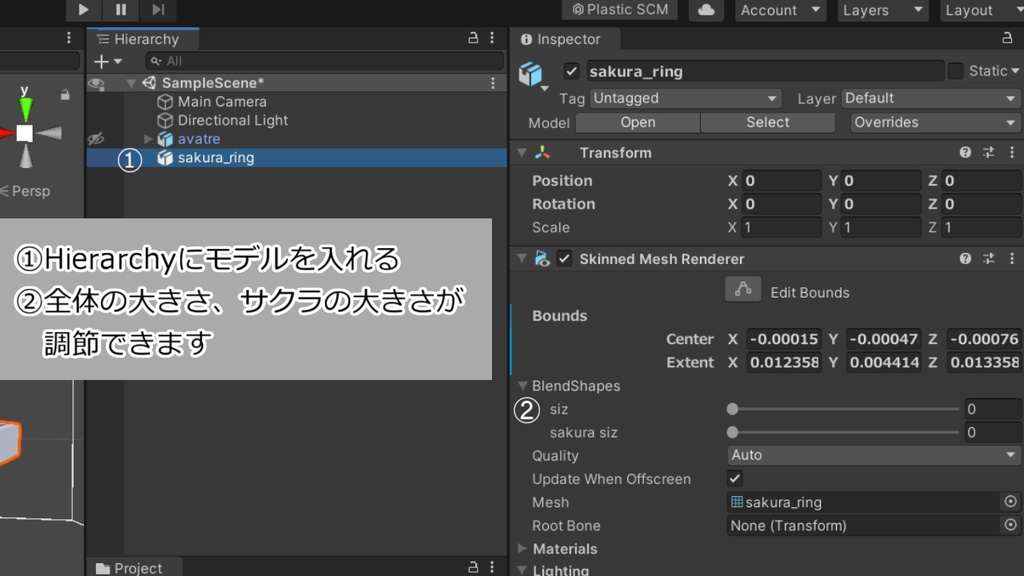Screen dimensions: 1024x576
Task: Collapse the BlendShapes section
Action: pyautogui.click(x=521, y=386)
